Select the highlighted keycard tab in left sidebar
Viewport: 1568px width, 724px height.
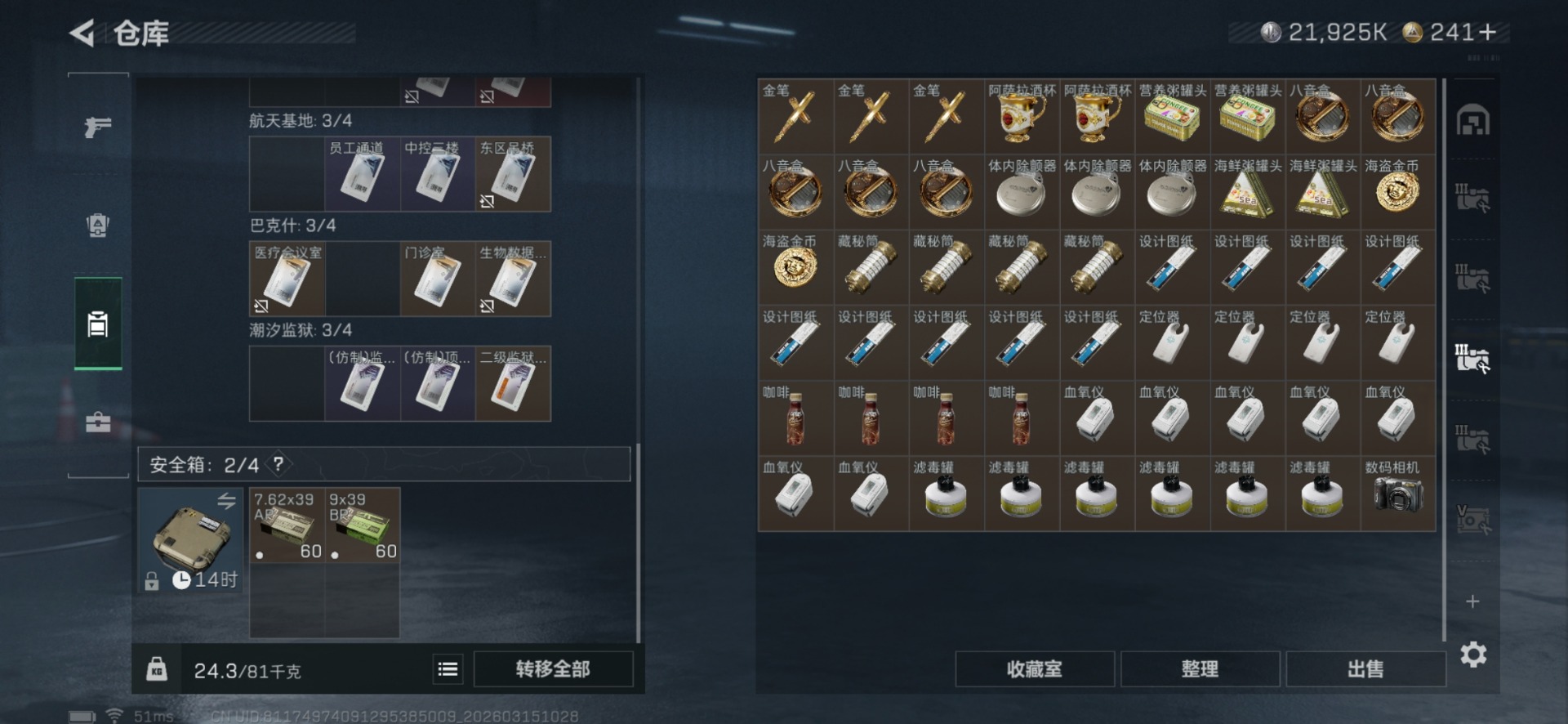pos(98,324)
